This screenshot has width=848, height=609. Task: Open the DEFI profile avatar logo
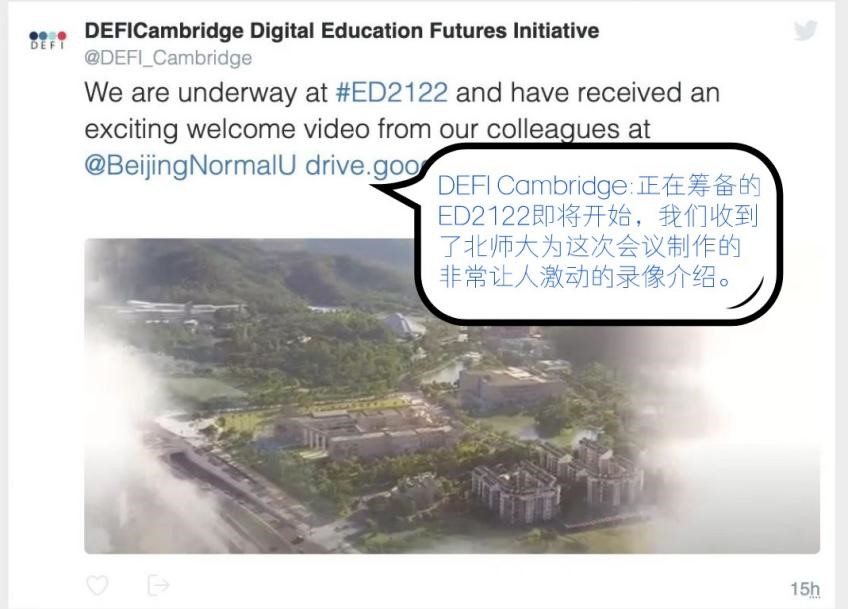click(48, 40)
